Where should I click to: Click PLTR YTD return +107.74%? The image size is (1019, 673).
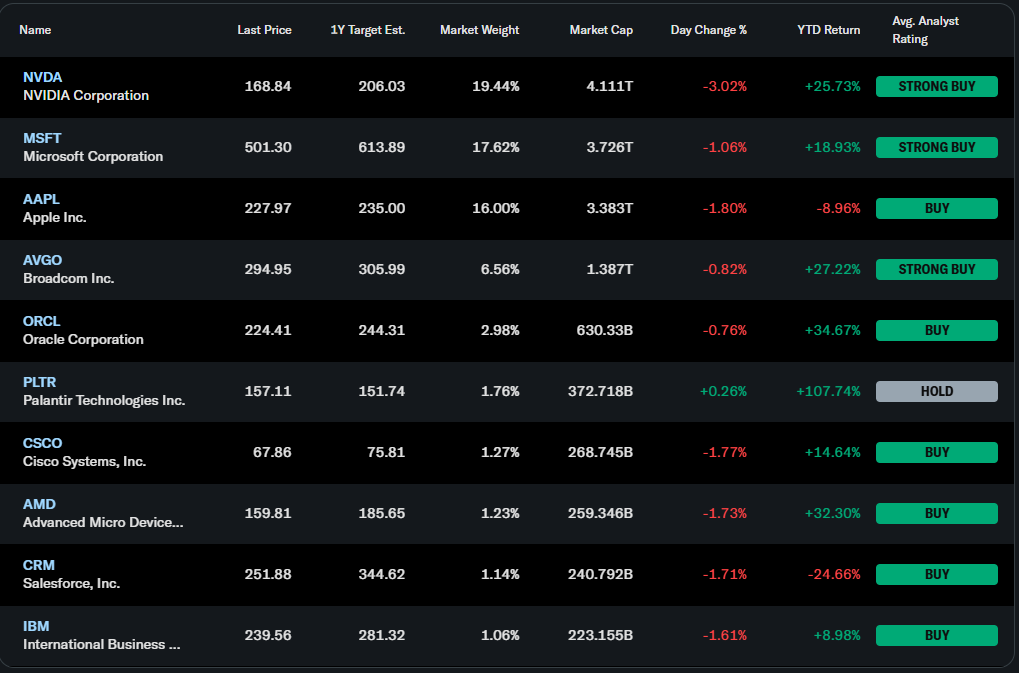(829, 392)
